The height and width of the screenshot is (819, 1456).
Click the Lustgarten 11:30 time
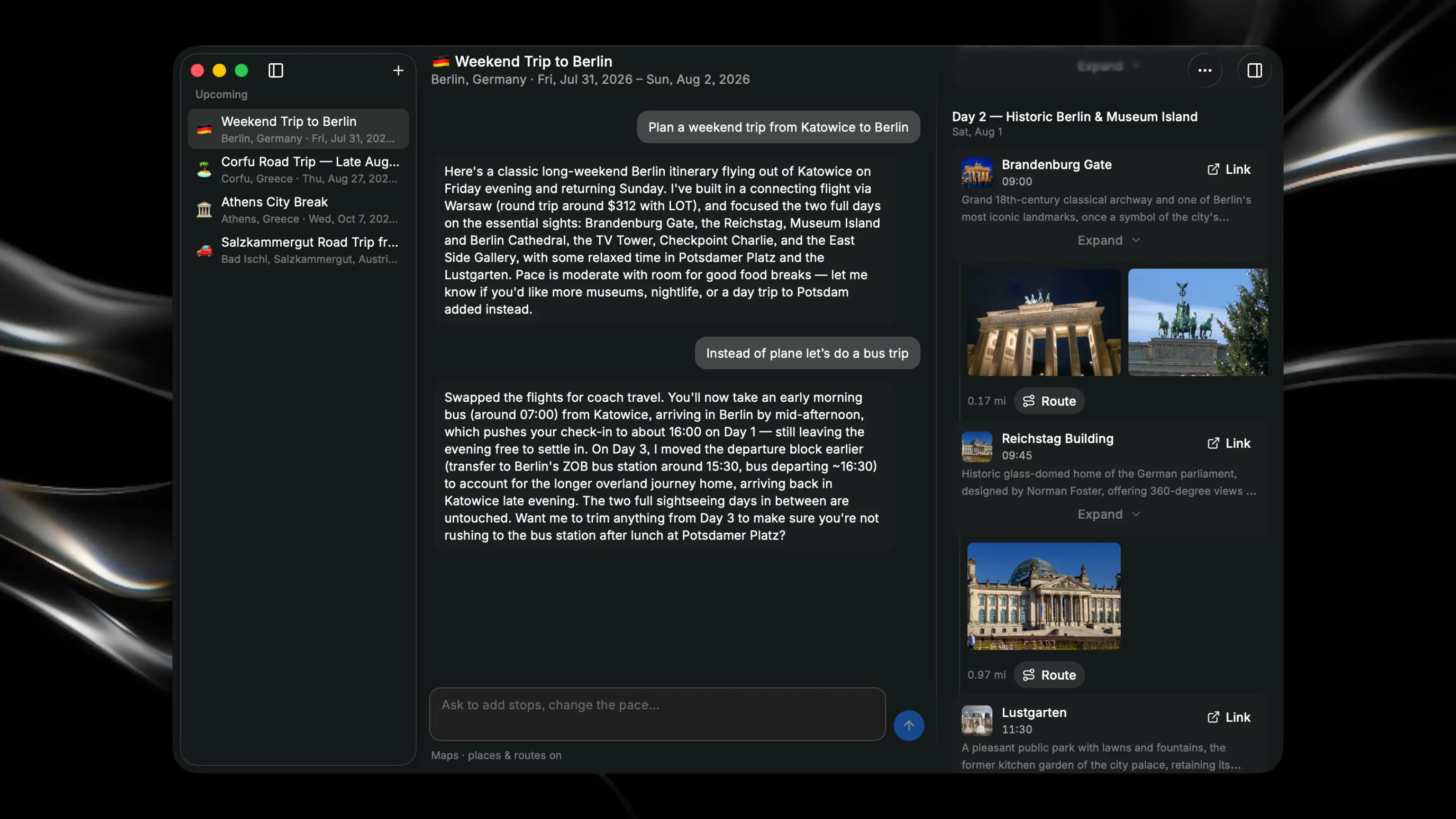(x=1016, y=729)
